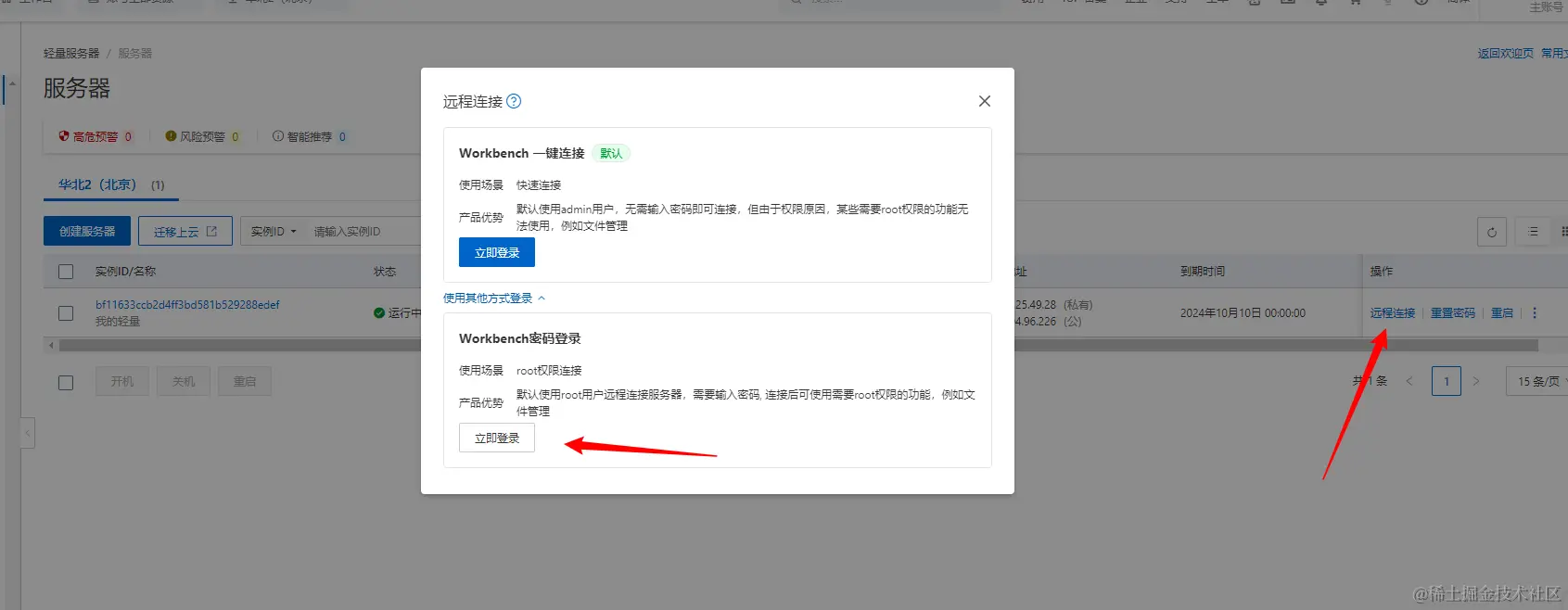Click the 高危预警 alert indicator
Image resolution: width=1568 pixels, height=610 pixels.
click(x=96, y=136)
